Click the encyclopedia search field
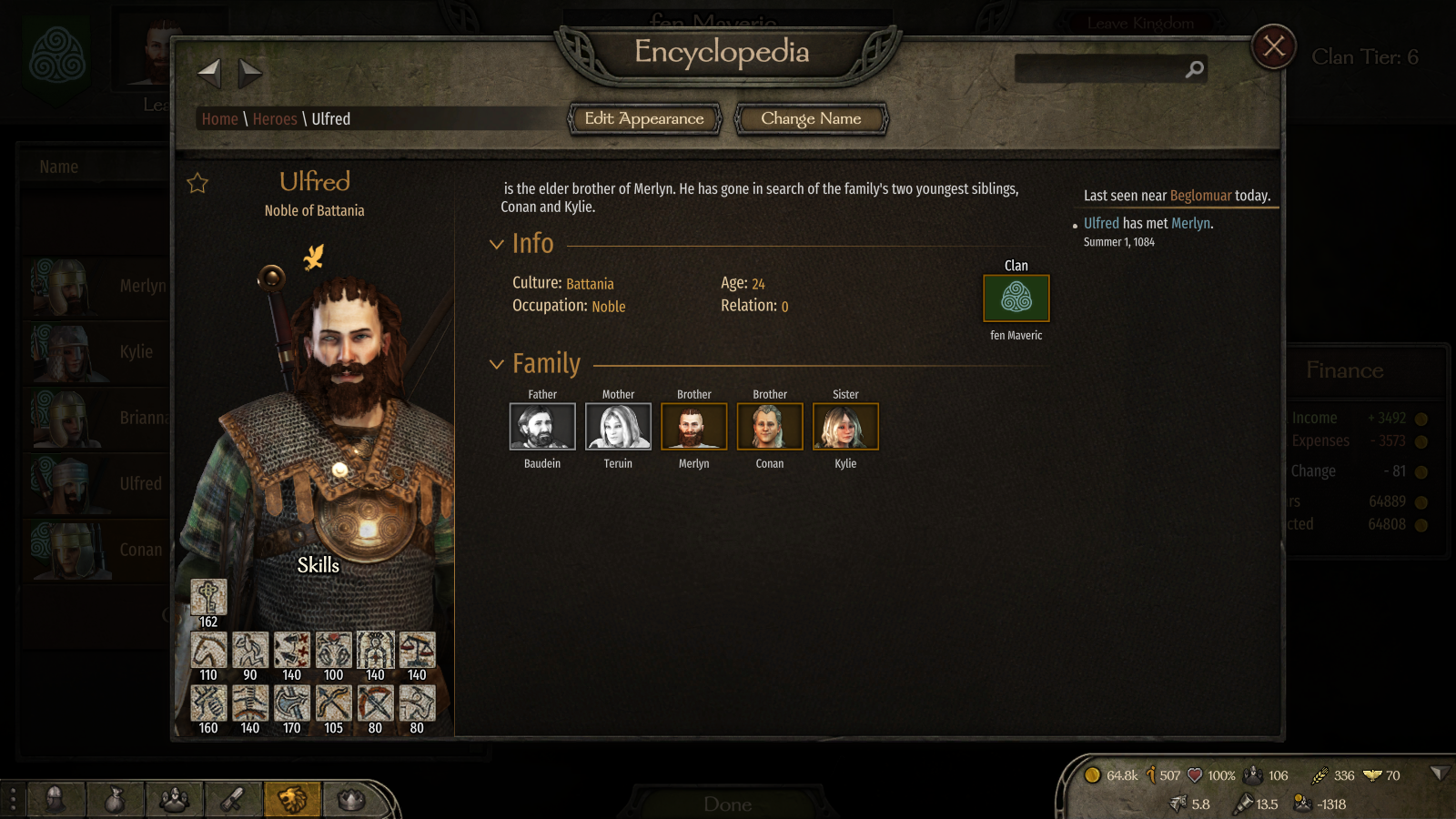 1099,69
